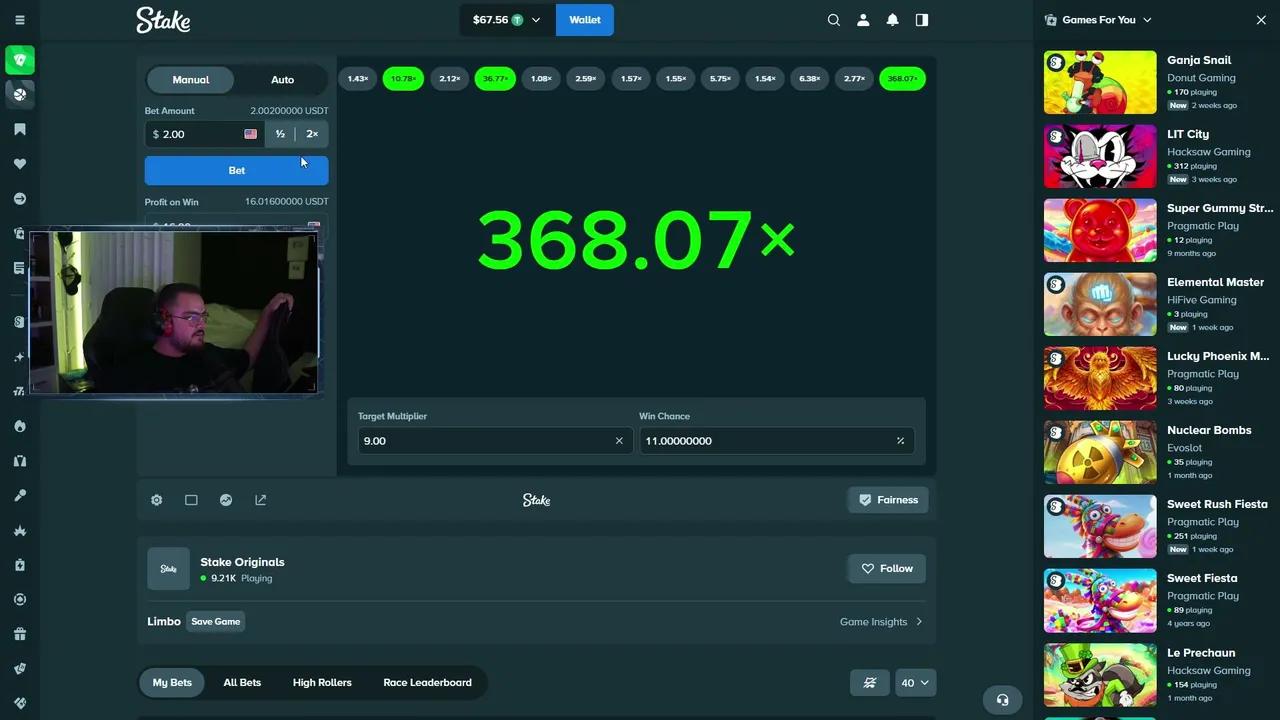Switch to Auto betting mode
Screen dimensions: 1280x720
pyautogui.click(x=283, y=80)
